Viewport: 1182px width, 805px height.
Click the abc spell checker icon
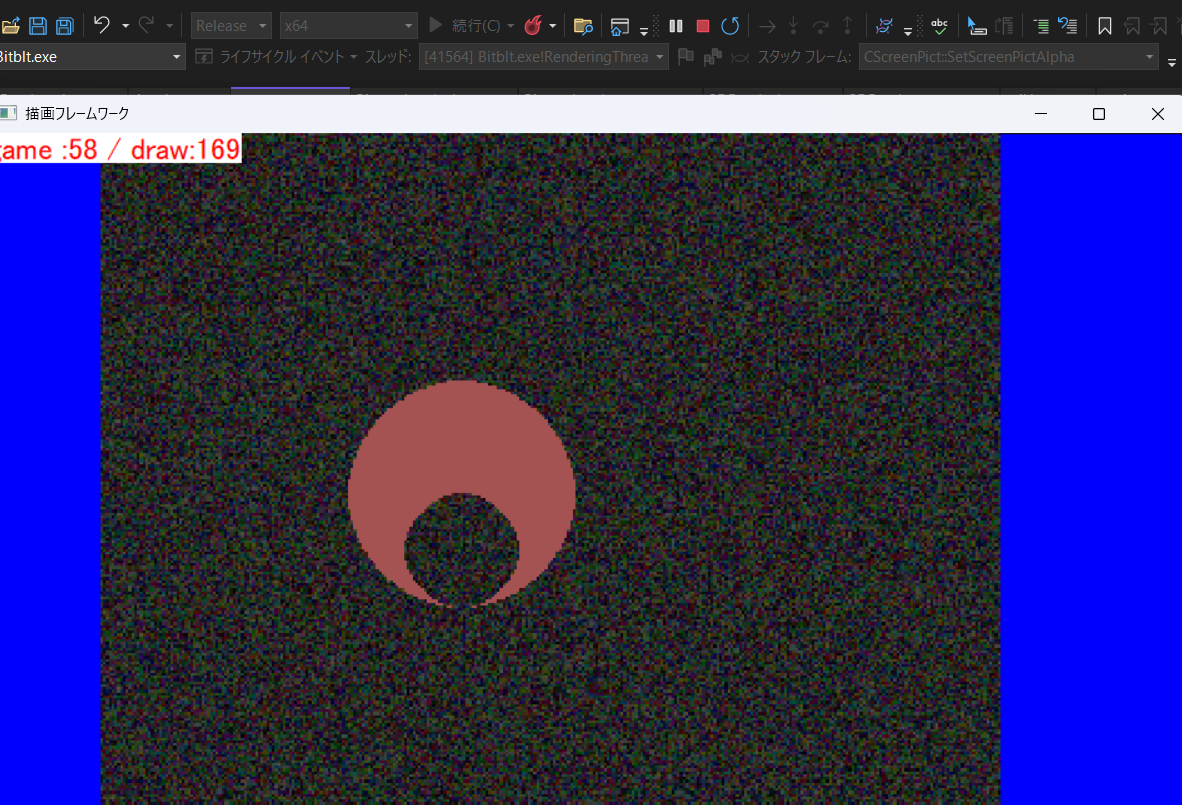[939, 25]
